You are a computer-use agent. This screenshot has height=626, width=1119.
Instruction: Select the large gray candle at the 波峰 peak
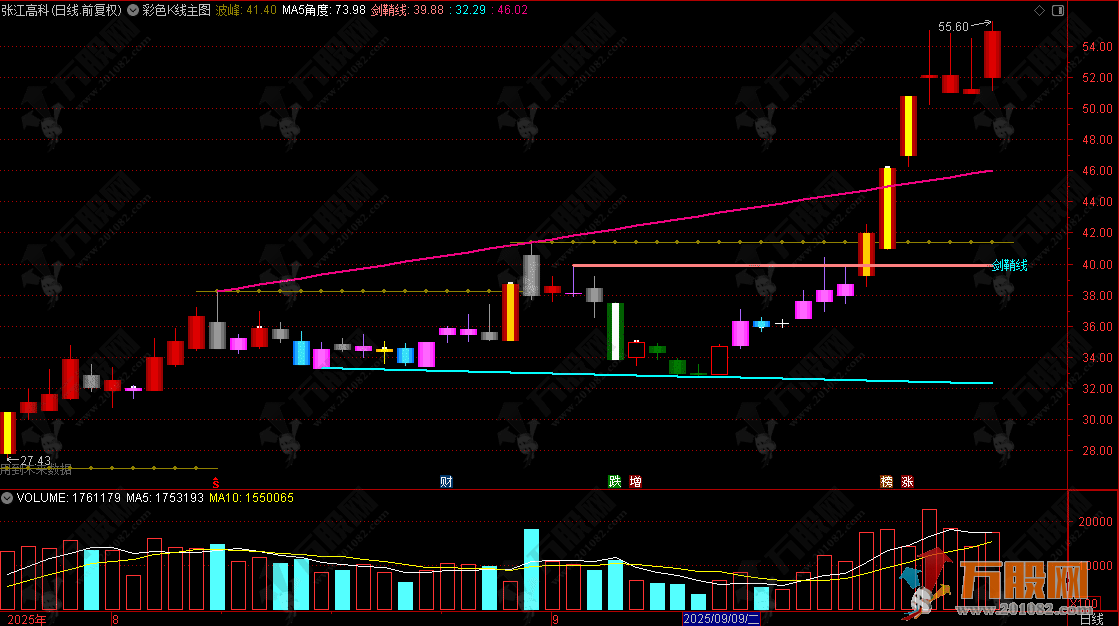[531, 275]
